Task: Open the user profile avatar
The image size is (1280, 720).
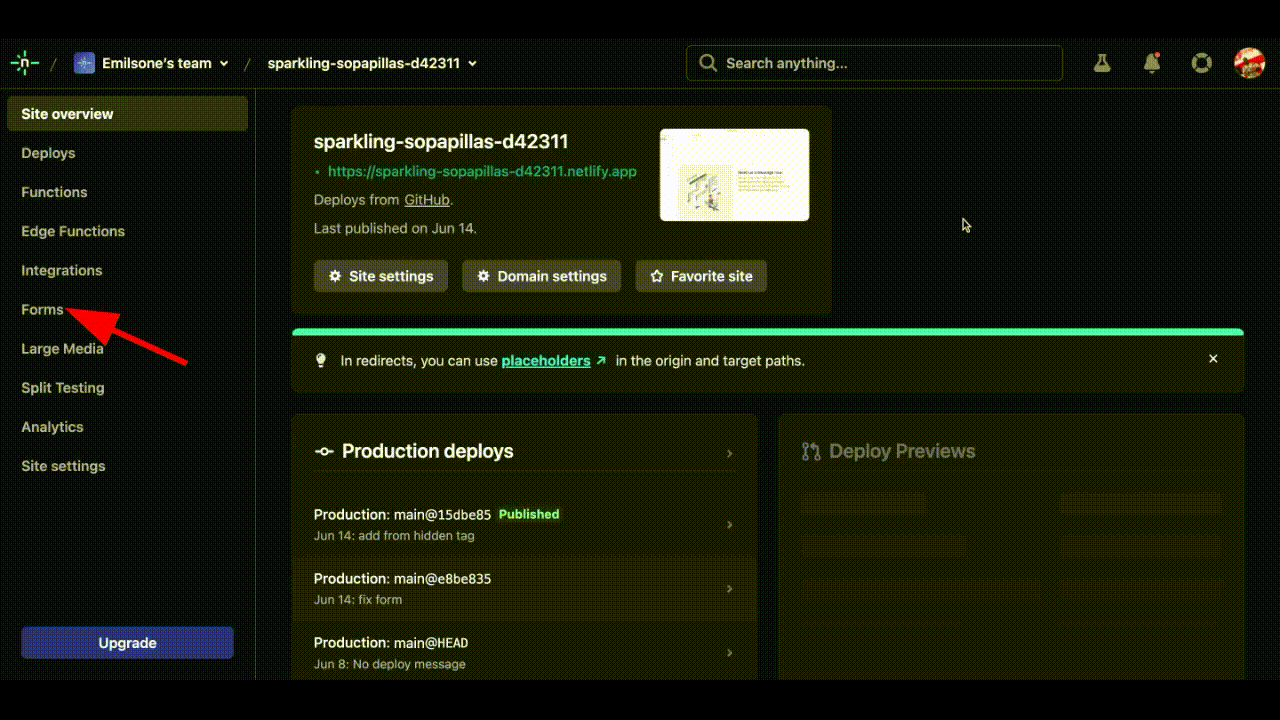Action: (1249, 63)
